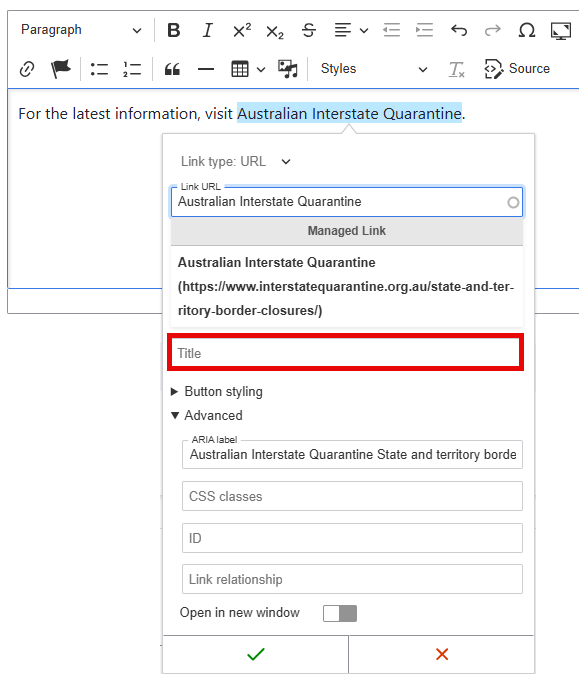The height and width of the screenshot is (681, 579).
Task: Toggle italic formatting
Action: [x=208, y=30]
